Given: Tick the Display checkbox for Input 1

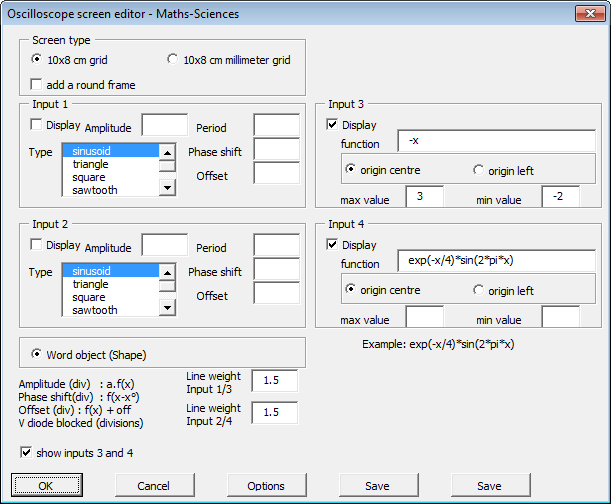Looking at the screenshot, I should pyautogui.click(x=38, y=125).
